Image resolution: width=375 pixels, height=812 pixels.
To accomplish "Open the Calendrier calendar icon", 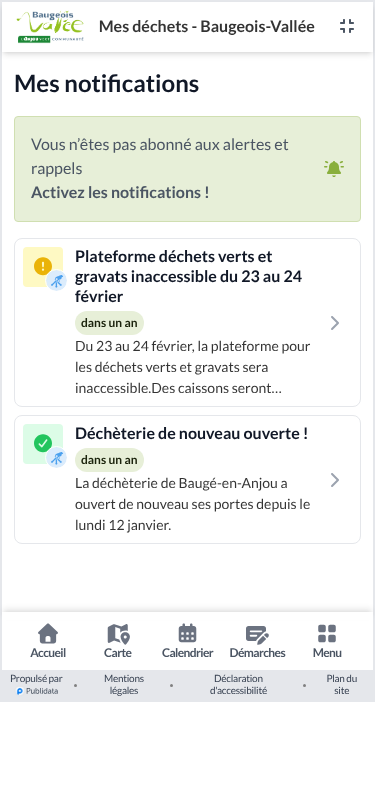I will [188, 633].
